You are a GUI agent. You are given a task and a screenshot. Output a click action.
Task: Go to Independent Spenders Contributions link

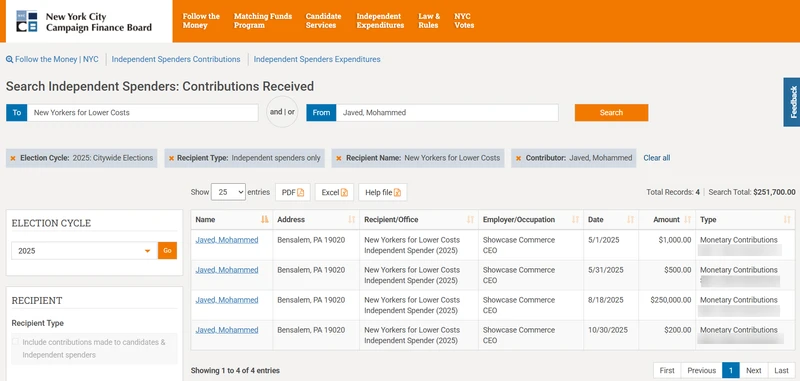(176, 59)
